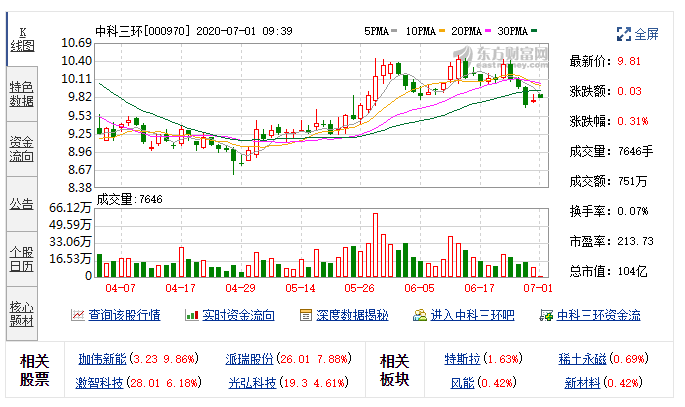This screenshot has width=685, height=407.
Task: Click the 深度数据揭秘 document icon
Action: [306, 315]
